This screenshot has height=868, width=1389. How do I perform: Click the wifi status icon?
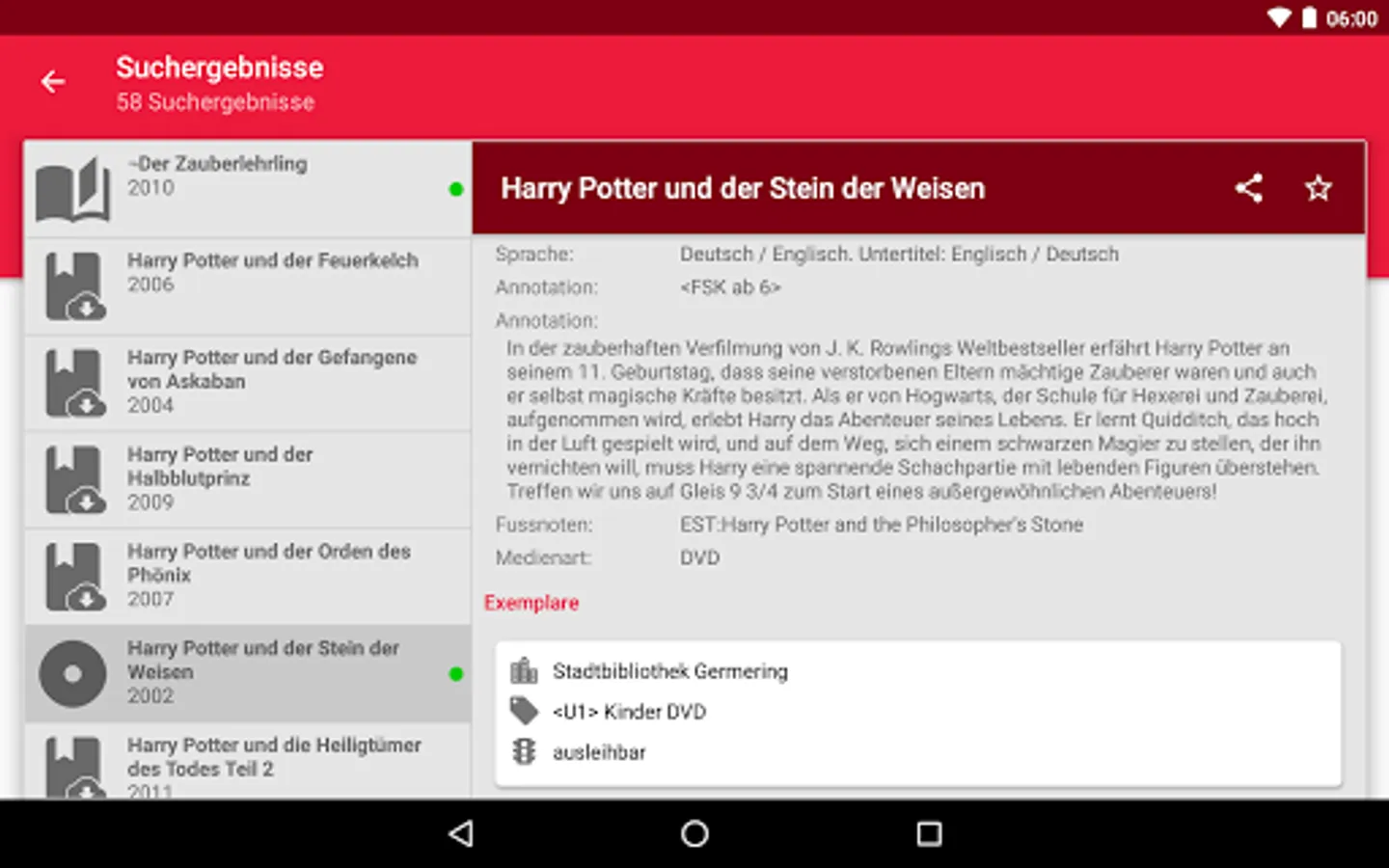pos(1279,18)
